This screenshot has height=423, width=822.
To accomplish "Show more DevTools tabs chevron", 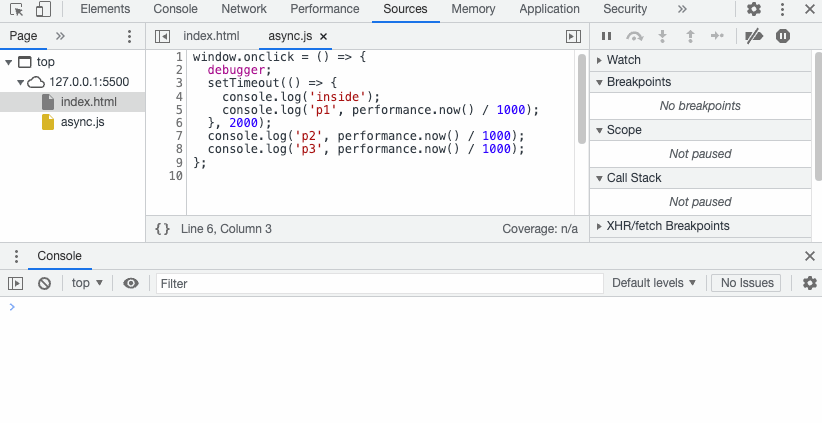I will (x=682, y=9).
